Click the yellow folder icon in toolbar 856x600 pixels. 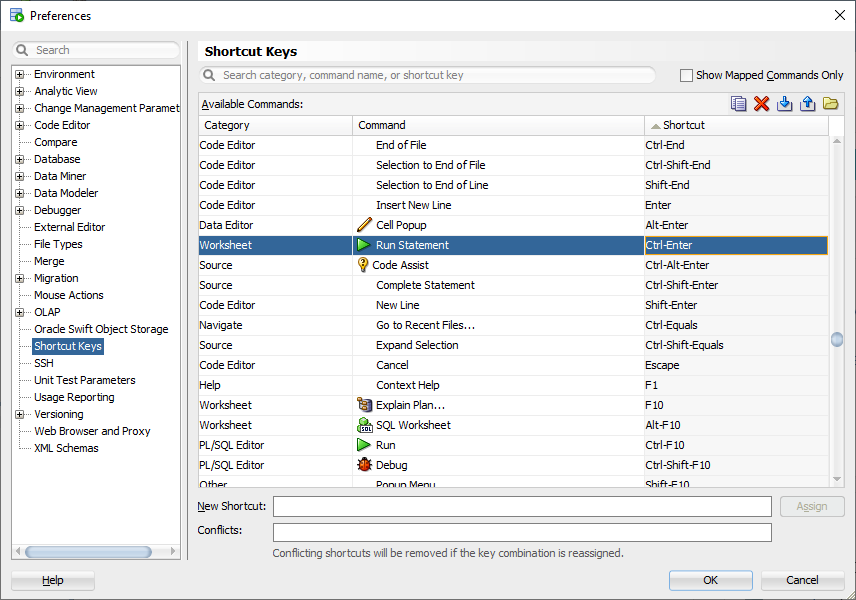click(831, 104)
